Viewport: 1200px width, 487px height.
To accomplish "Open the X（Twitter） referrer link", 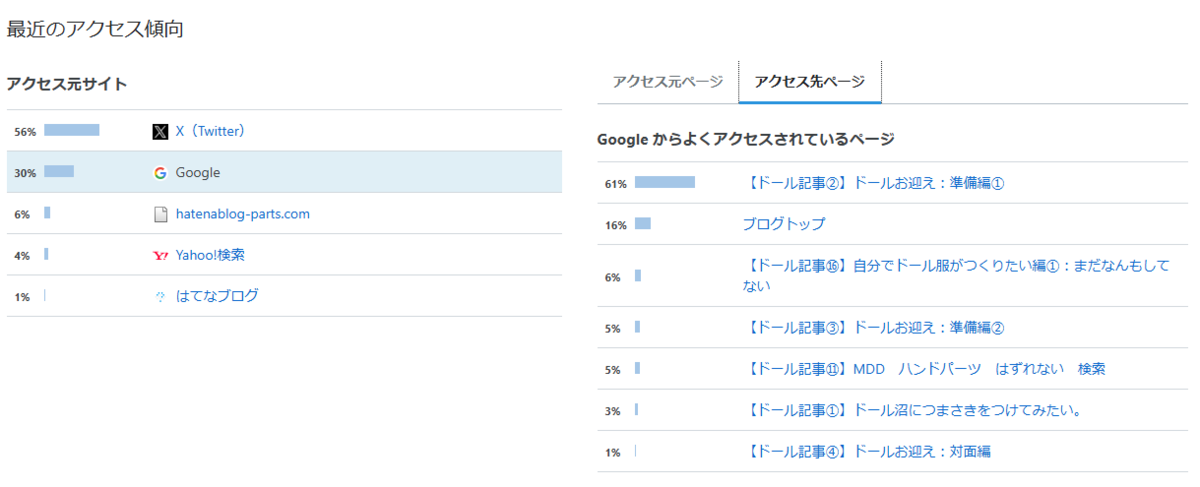I will [x=210, y=131].
